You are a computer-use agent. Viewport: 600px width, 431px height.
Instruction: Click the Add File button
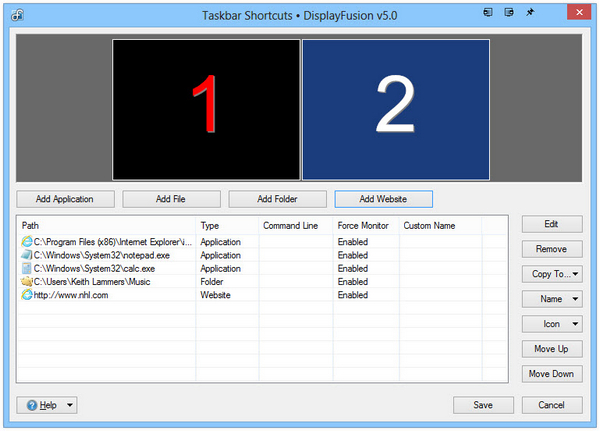tap(171, 199)
